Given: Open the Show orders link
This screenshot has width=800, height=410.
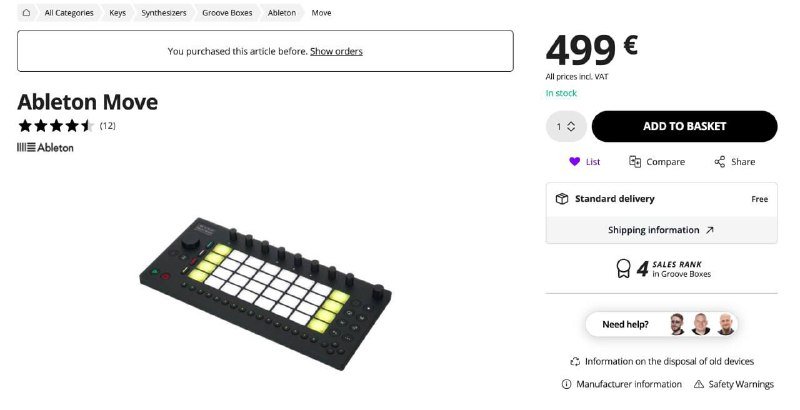Looking at the screenshot, I should 336,51.
